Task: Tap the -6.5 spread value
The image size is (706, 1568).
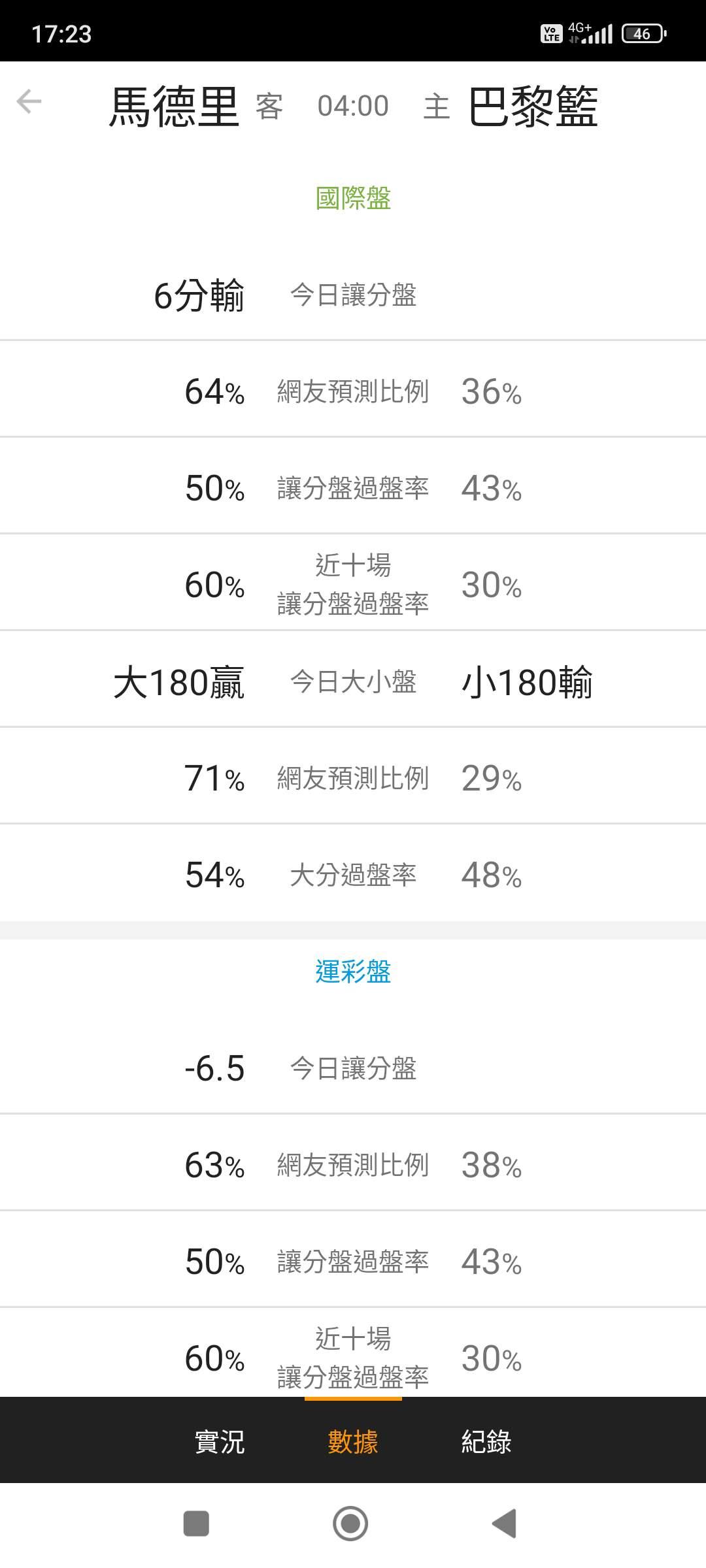Action: coord(214,1068)
